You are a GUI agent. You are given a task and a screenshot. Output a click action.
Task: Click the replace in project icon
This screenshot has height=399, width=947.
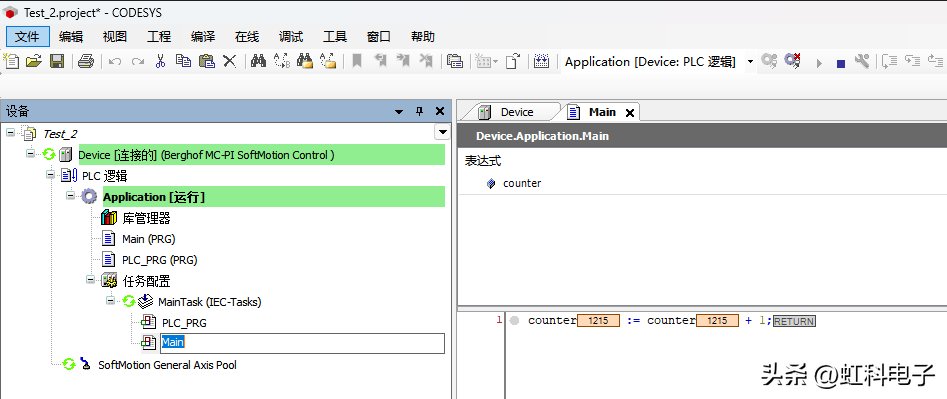click(x=328, y=61)
